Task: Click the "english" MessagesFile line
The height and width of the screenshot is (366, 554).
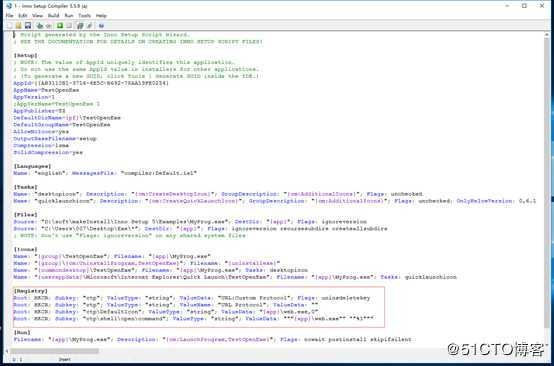Action: coord(105,173)
